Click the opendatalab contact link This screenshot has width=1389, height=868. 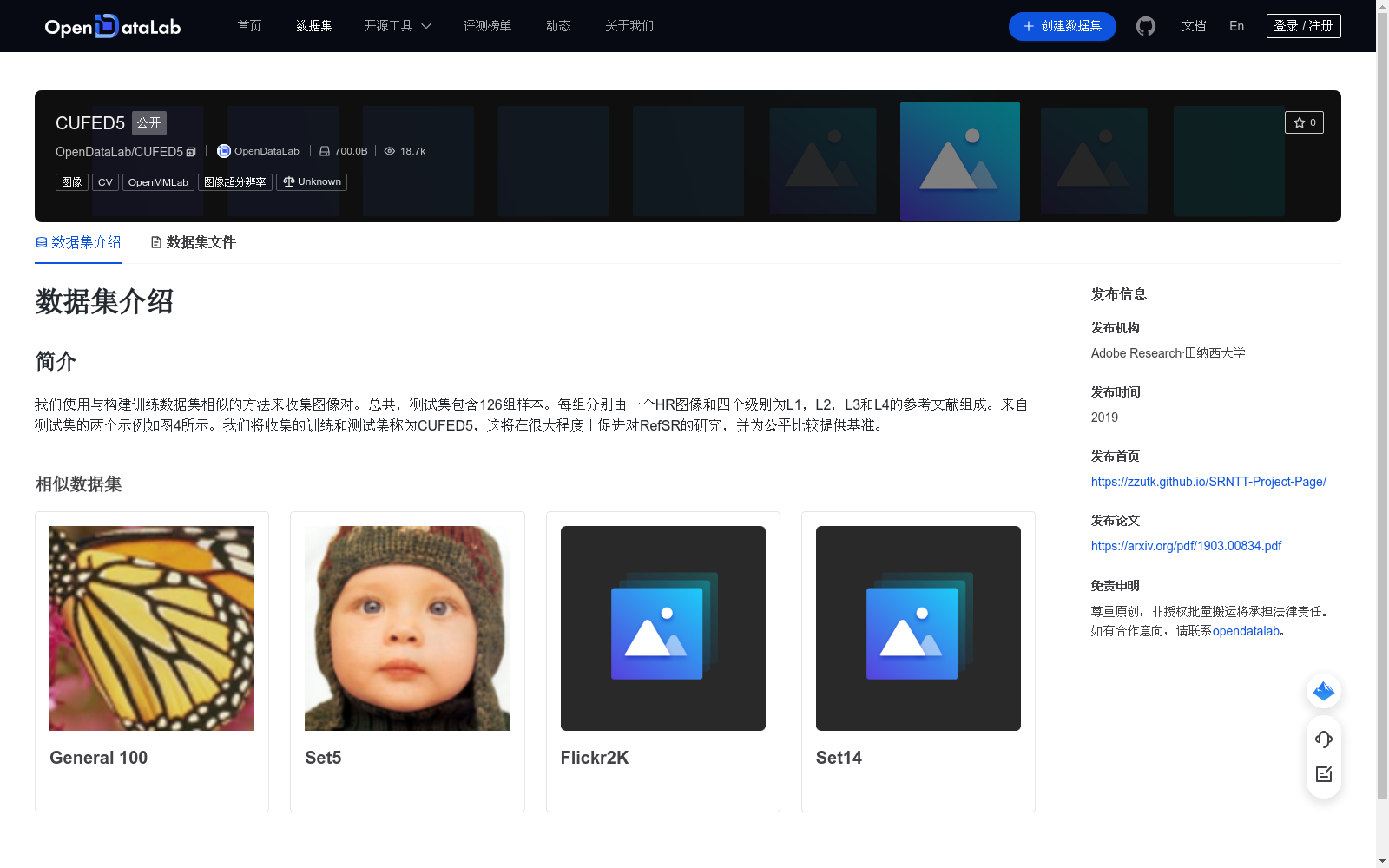point(1246,631)
